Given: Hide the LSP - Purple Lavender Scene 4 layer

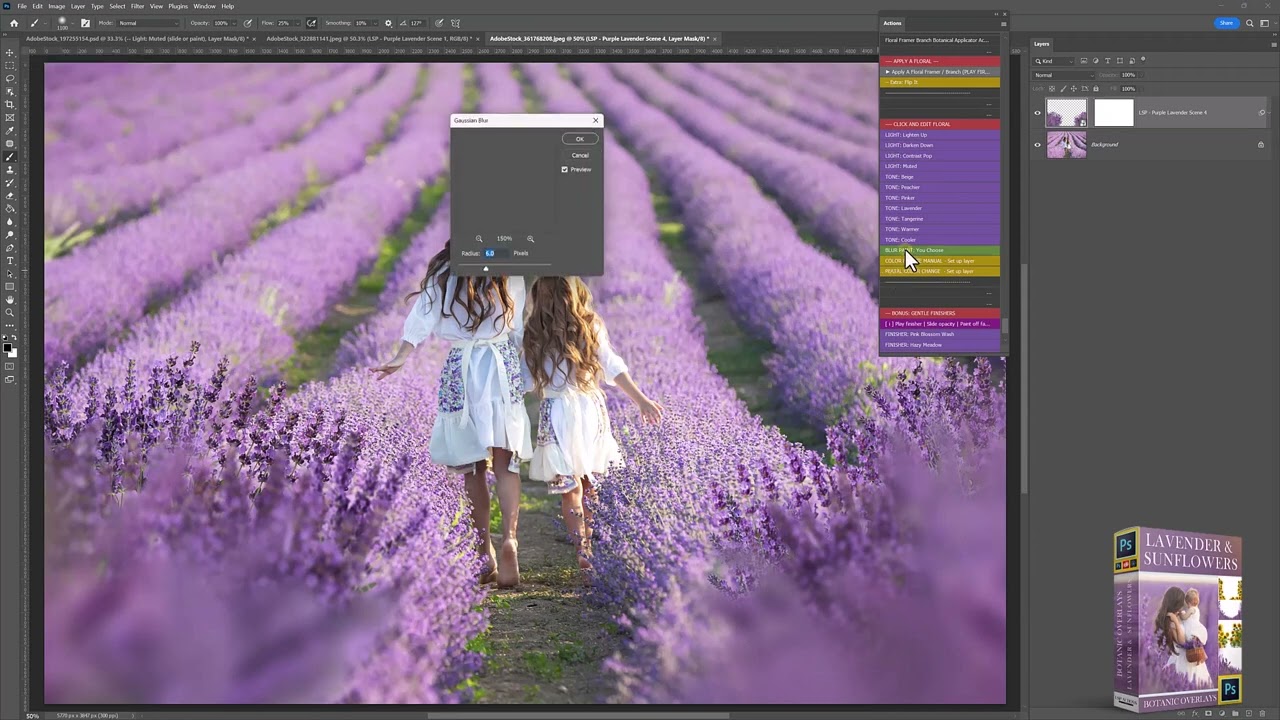Looking at the screenshot, I should [1037, 113].
